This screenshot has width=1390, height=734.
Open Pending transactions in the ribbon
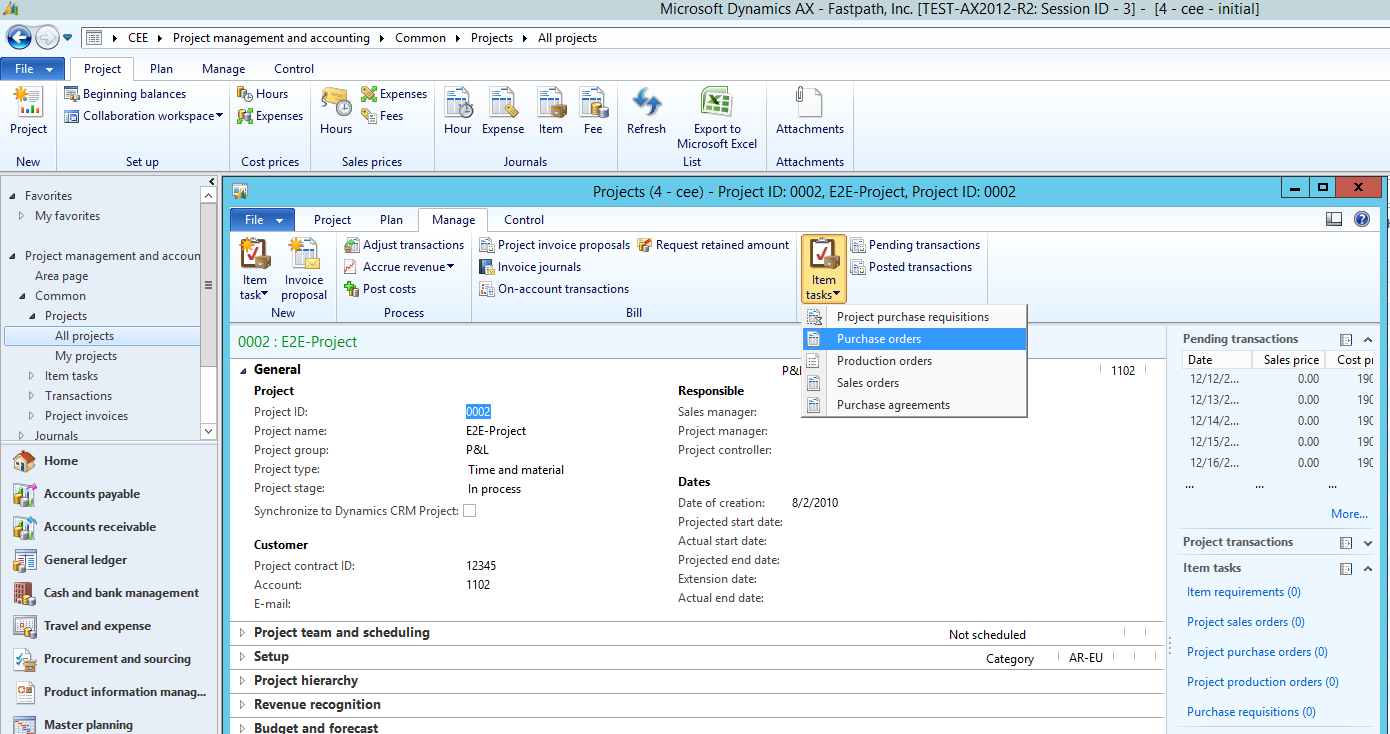click(x=915, y=245)
